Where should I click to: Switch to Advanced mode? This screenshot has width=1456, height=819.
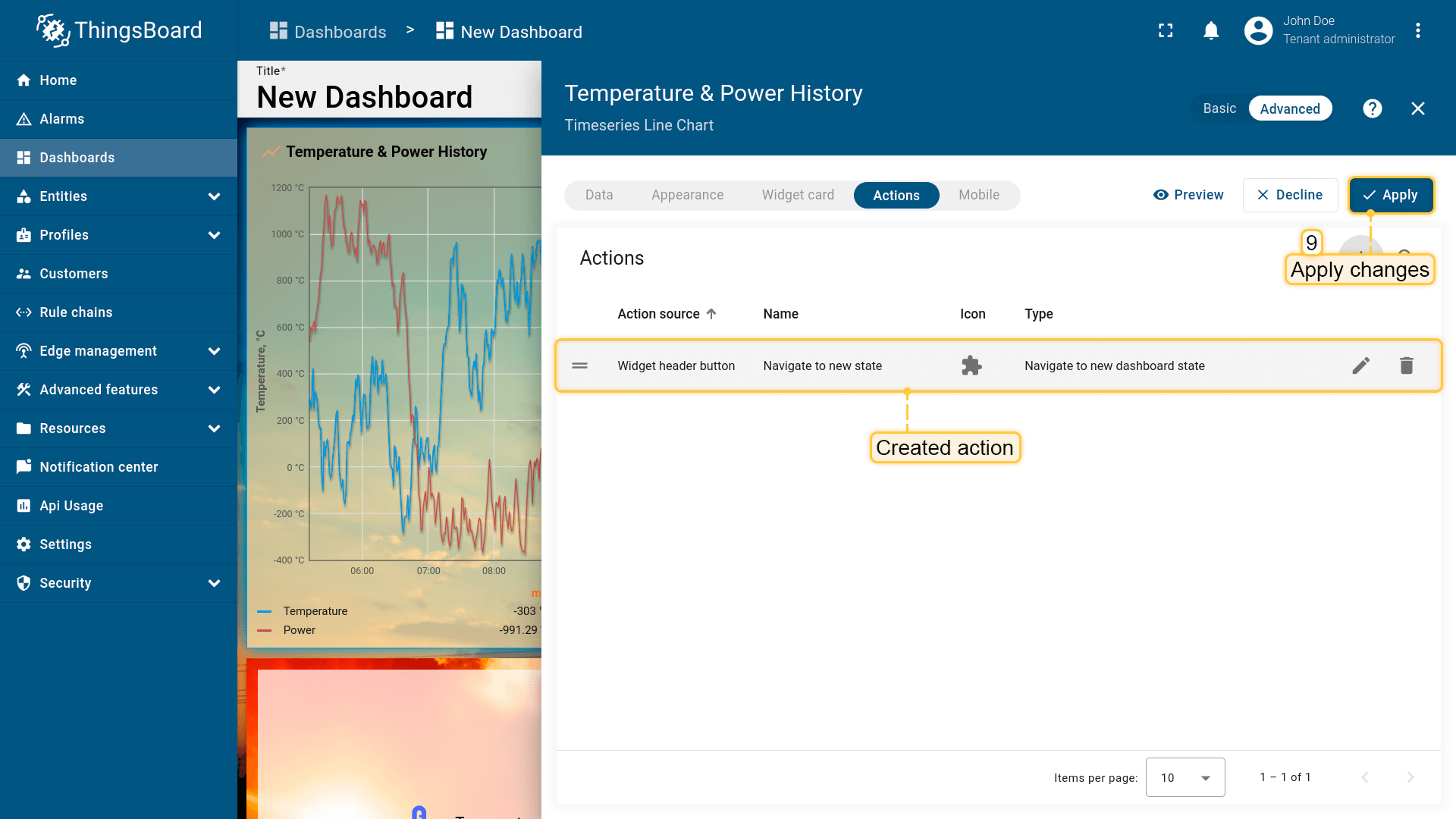click(1289, 108)
